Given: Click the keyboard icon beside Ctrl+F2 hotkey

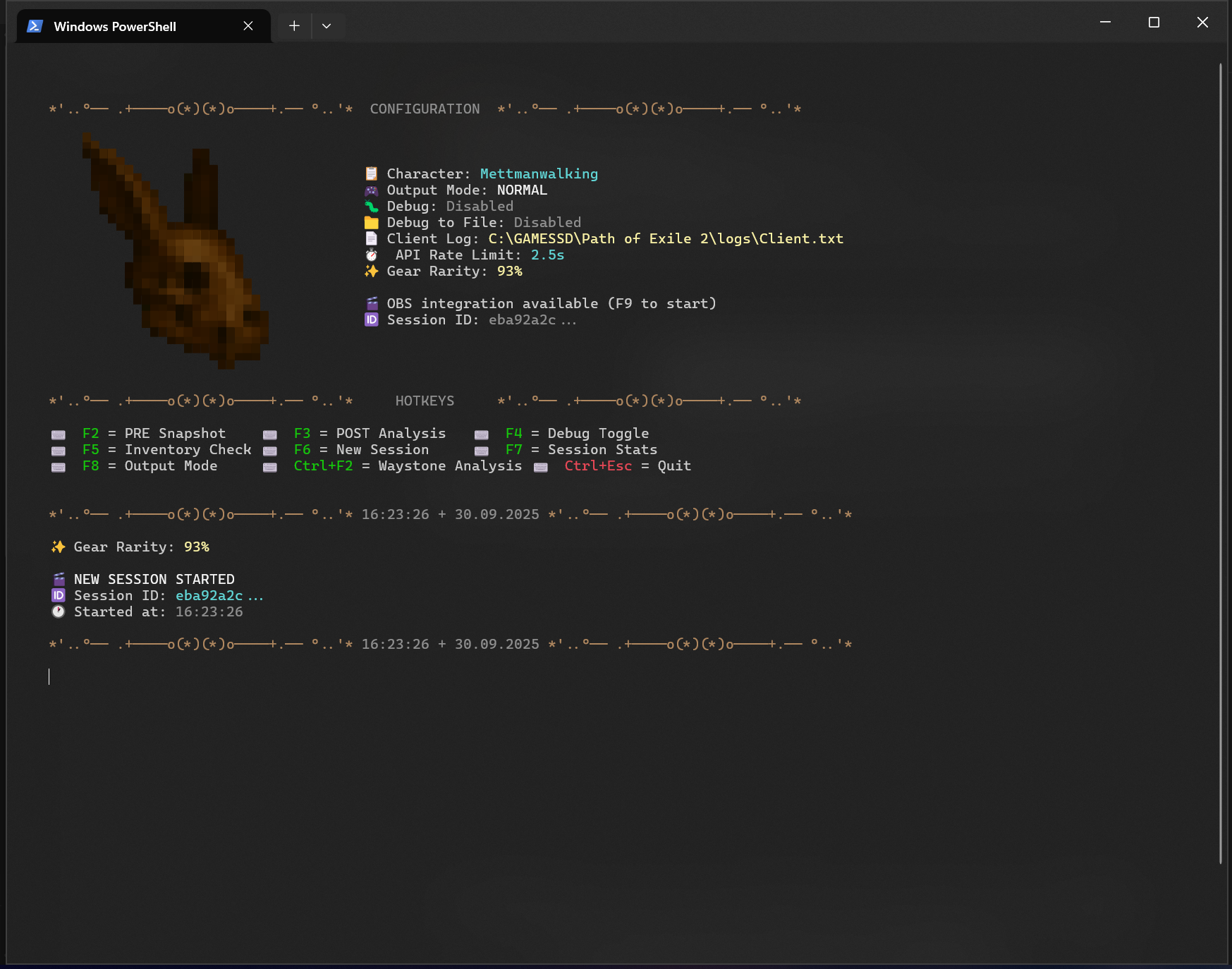Looking at the screenshot, I should pos(270,467).
